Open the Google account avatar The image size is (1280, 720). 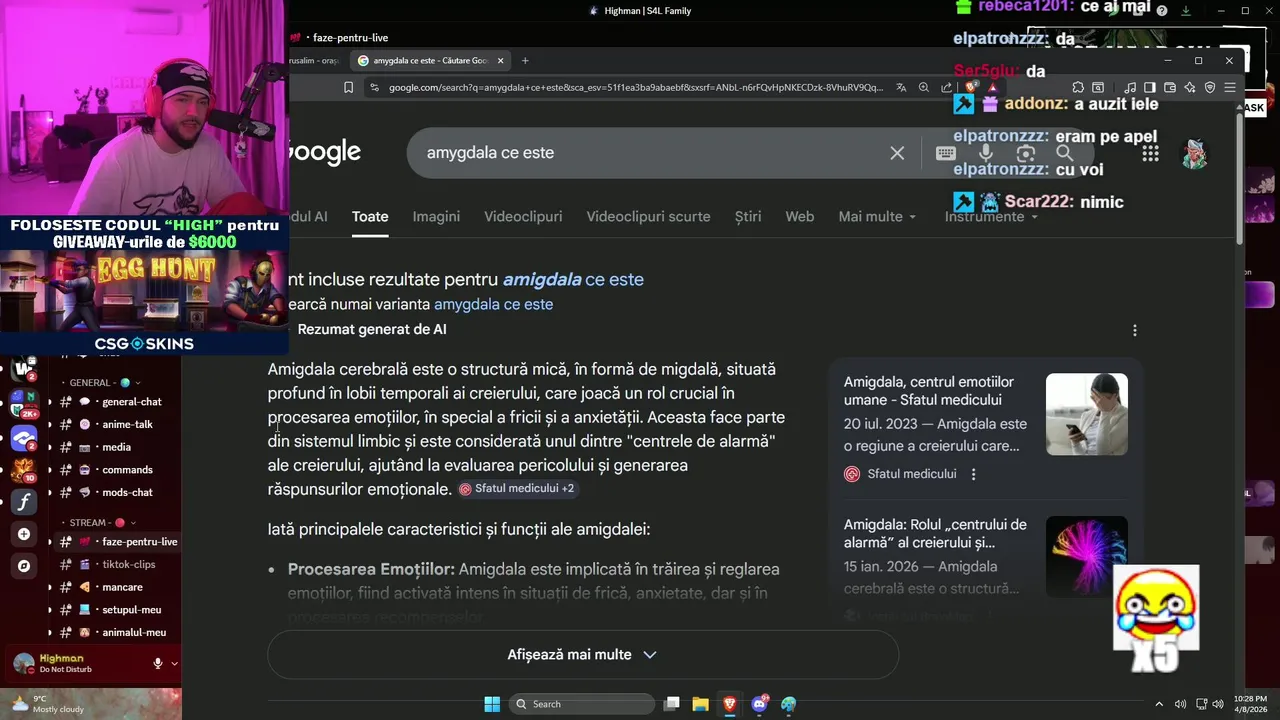1195,153
